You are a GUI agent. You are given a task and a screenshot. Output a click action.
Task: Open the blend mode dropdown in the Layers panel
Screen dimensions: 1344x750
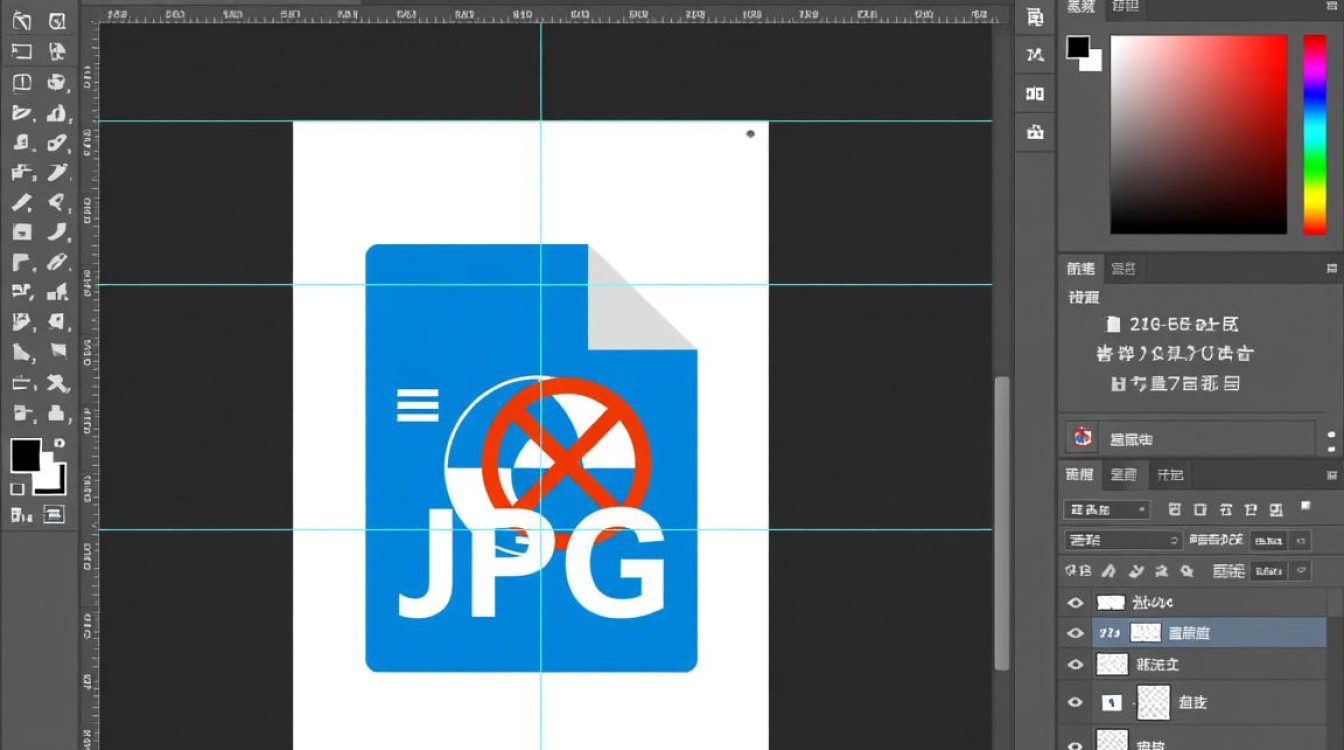(x=1124, y=540)
